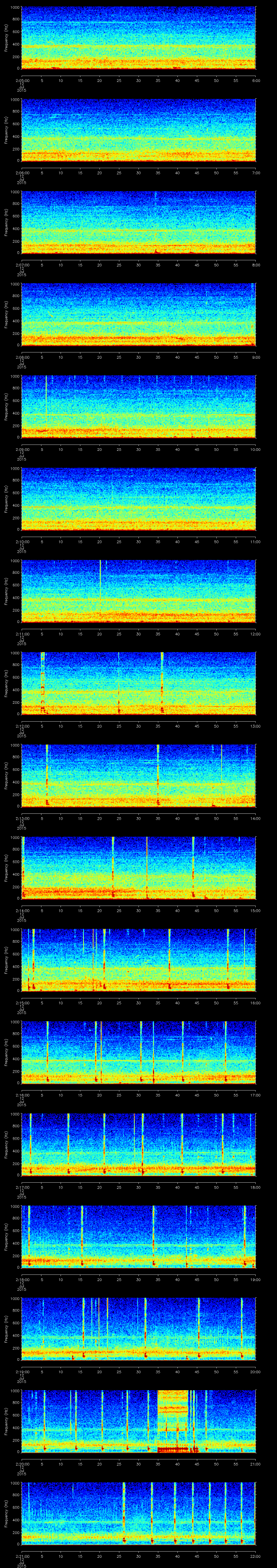Viewport: 277px width, 1568px height.
Task: Click the spectrogram panel starting at 2:08:00
Action: pos(138,315)
